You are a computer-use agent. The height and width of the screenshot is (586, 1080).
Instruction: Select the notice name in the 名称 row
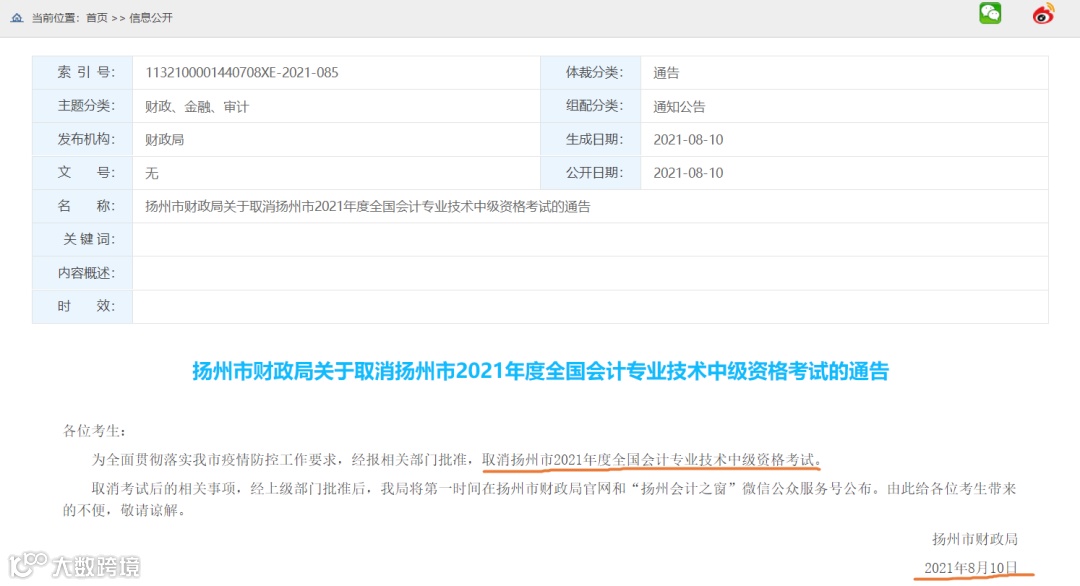coord(368,207)
